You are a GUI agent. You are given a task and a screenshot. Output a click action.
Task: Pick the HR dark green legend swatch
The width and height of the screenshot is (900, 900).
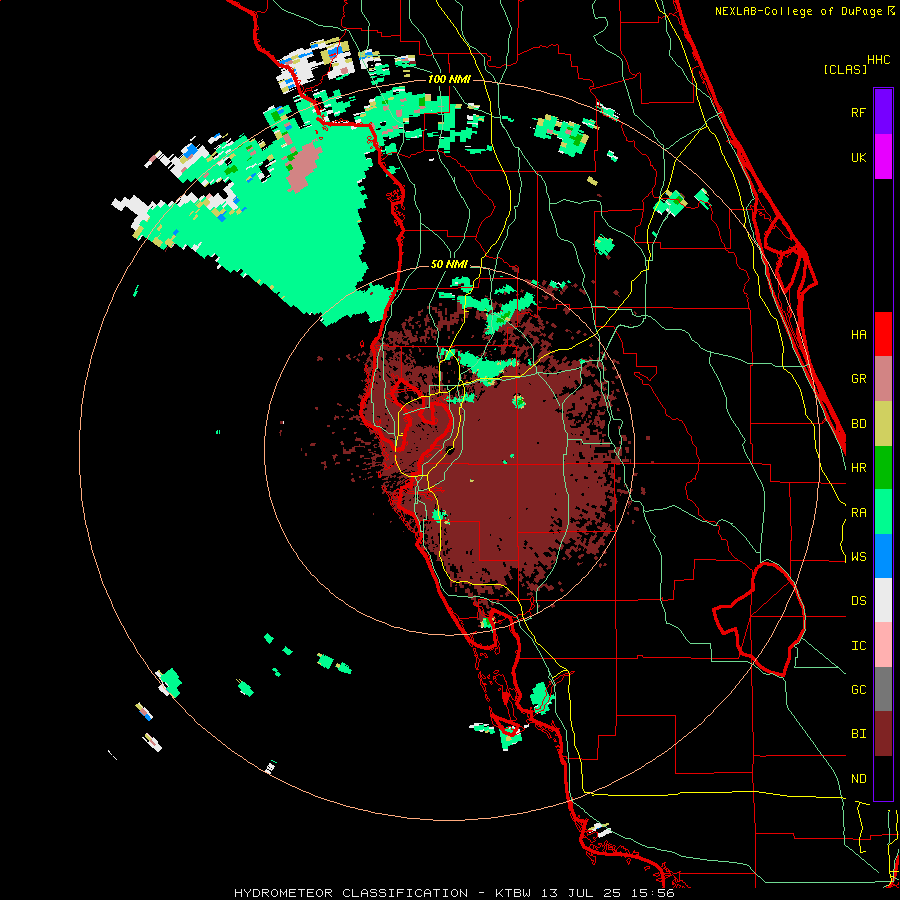(883, 468)
